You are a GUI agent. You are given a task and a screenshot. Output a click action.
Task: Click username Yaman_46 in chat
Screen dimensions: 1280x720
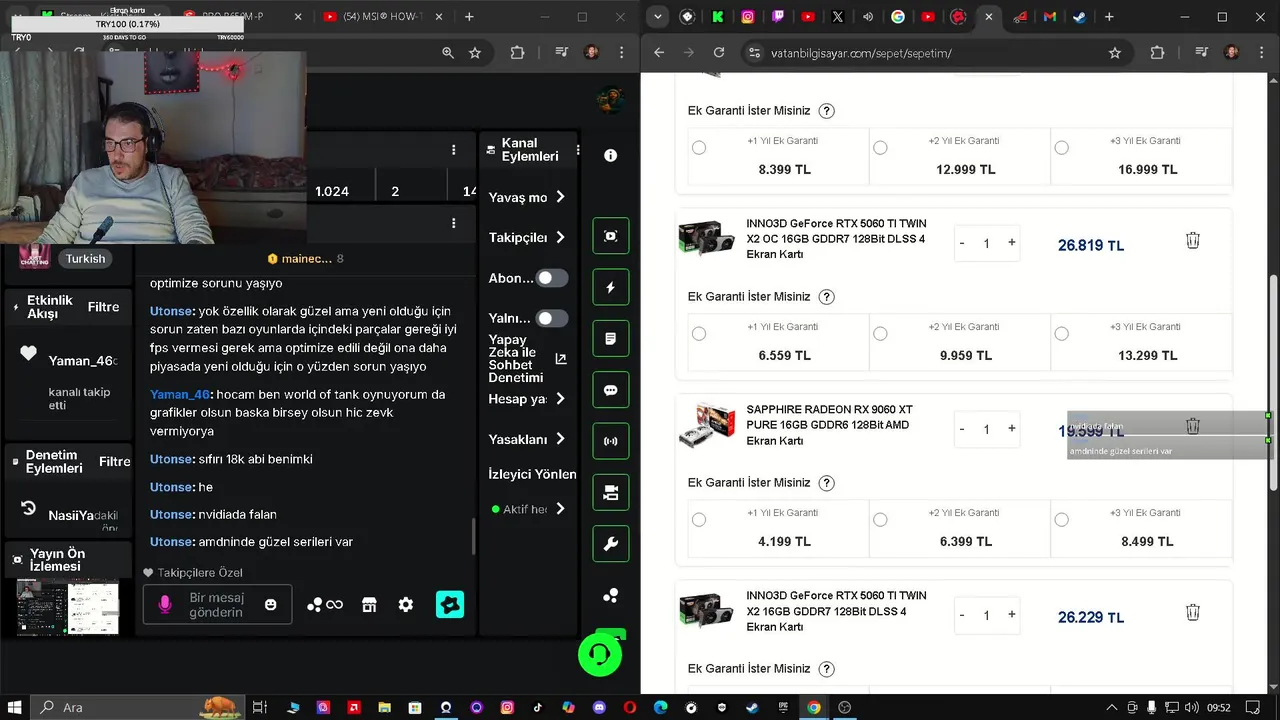click(180, 394)
